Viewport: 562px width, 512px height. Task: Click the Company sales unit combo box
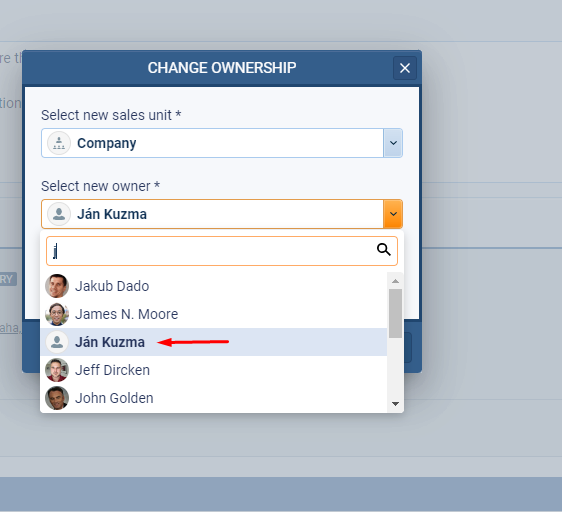click(x=222, y=143)
